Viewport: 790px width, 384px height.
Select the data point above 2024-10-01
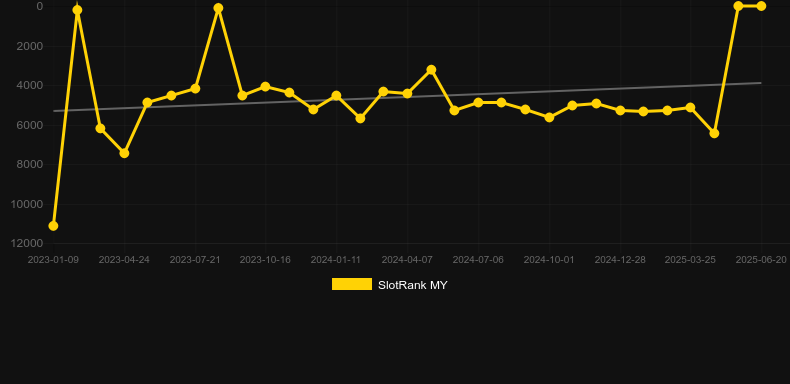(x=549, y=117)
